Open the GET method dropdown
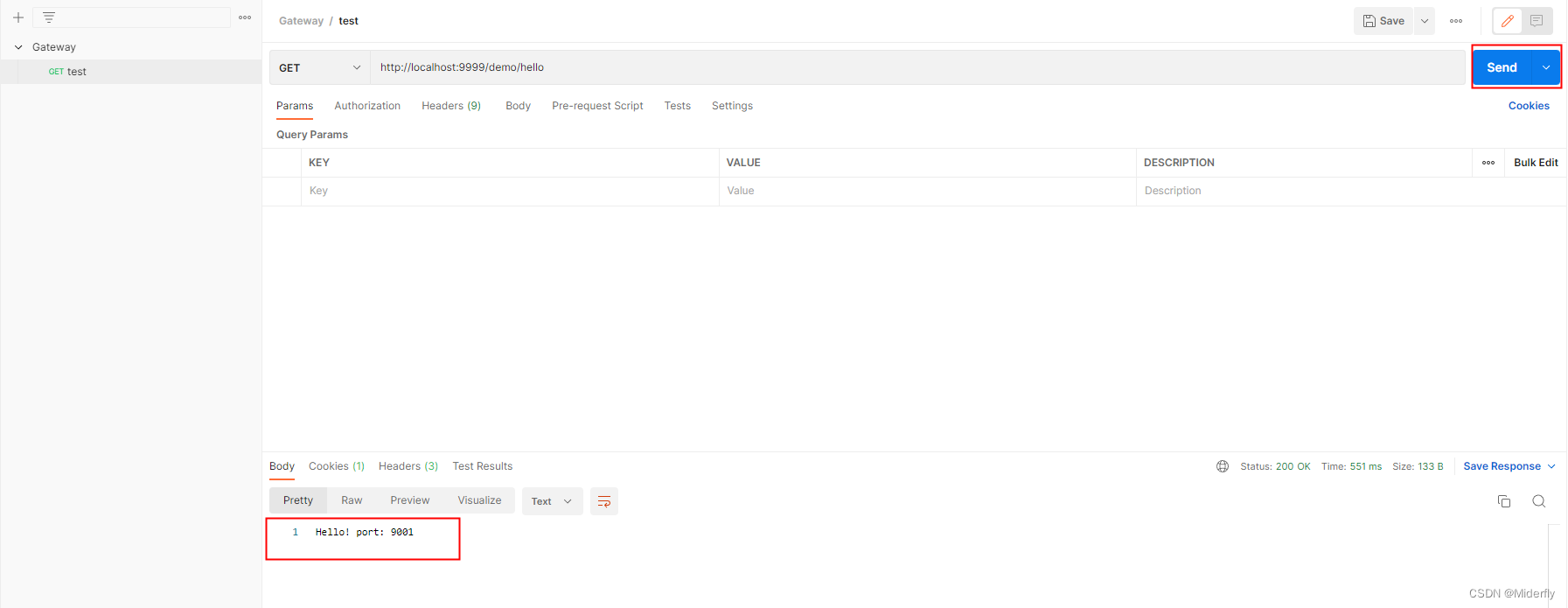This screenshot has height=608, width=1568. point(320,67)
